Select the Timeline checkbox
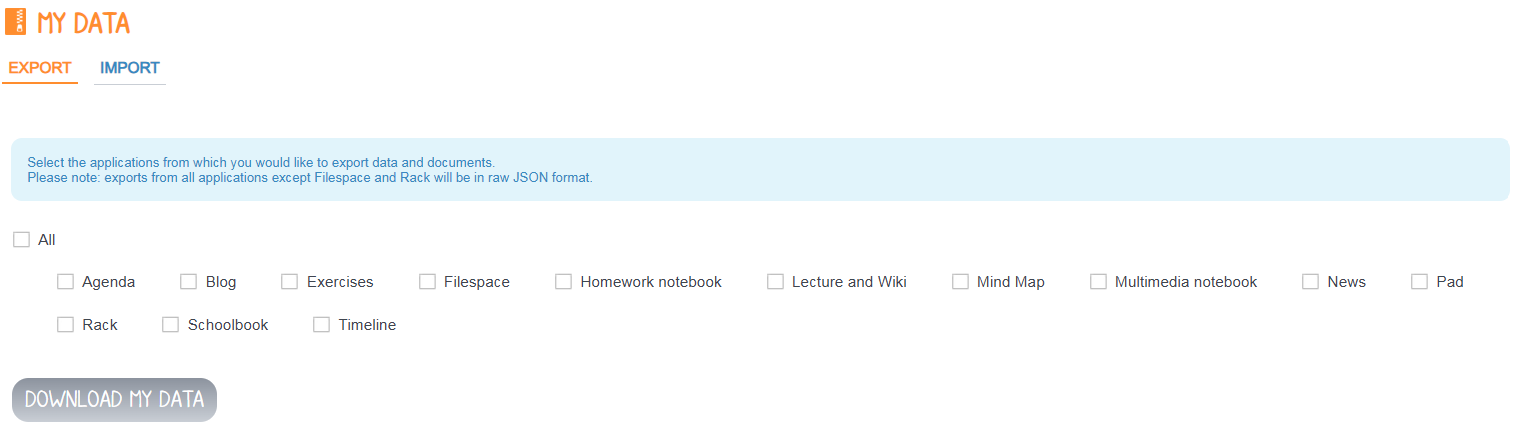Viewport: 1513px width, 424px height. pos(322,325)
